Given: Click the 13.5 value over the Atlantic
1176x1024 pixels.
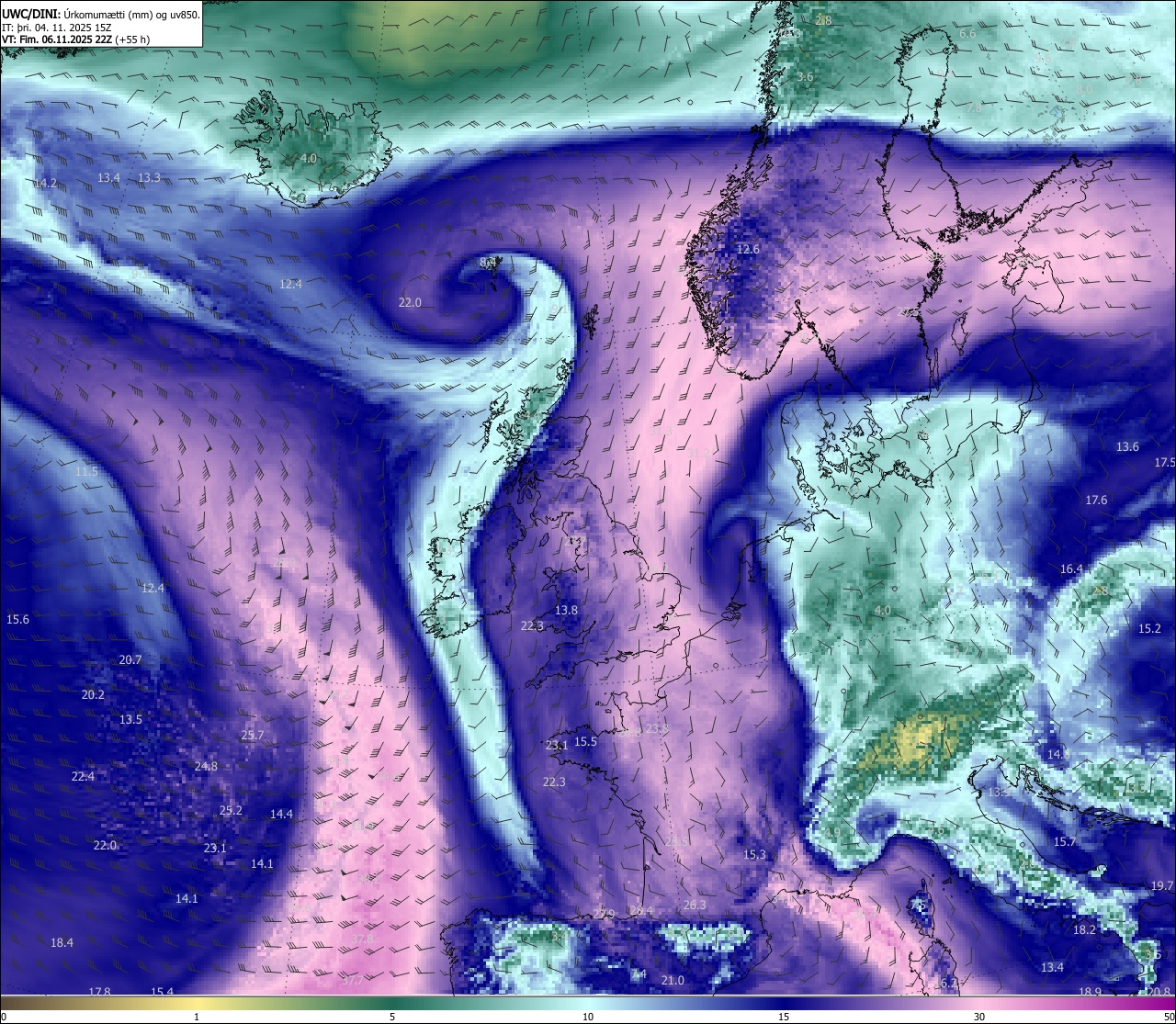Looking at the screenshot, I should 130,720.
